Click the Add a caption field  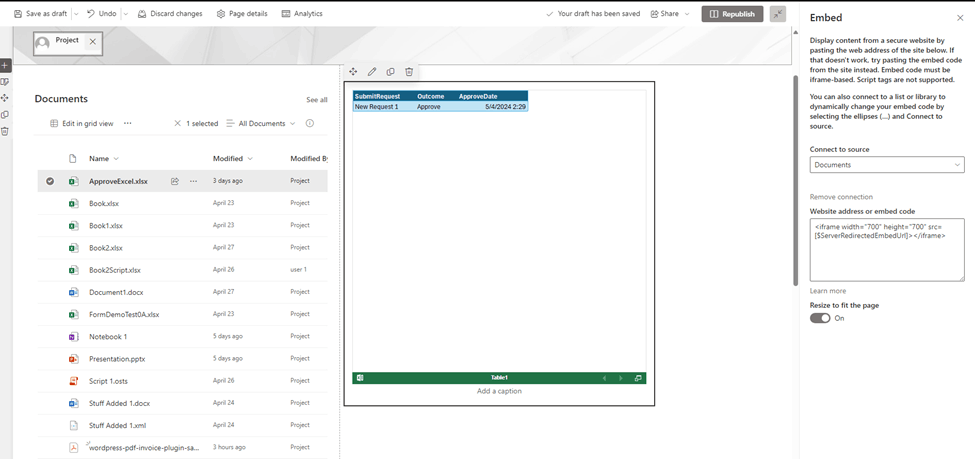pyautogui.click(x=499, y=391)
